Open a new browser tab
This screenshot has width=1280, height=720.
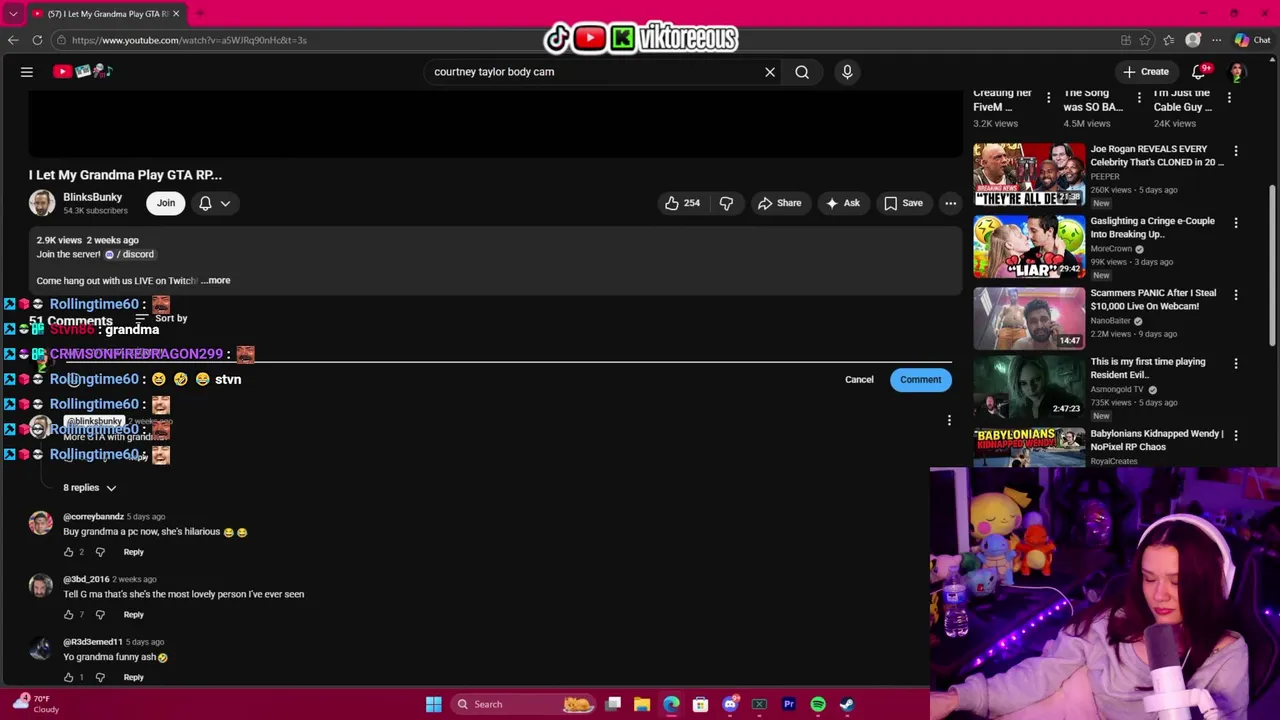[x=199, y=13]
